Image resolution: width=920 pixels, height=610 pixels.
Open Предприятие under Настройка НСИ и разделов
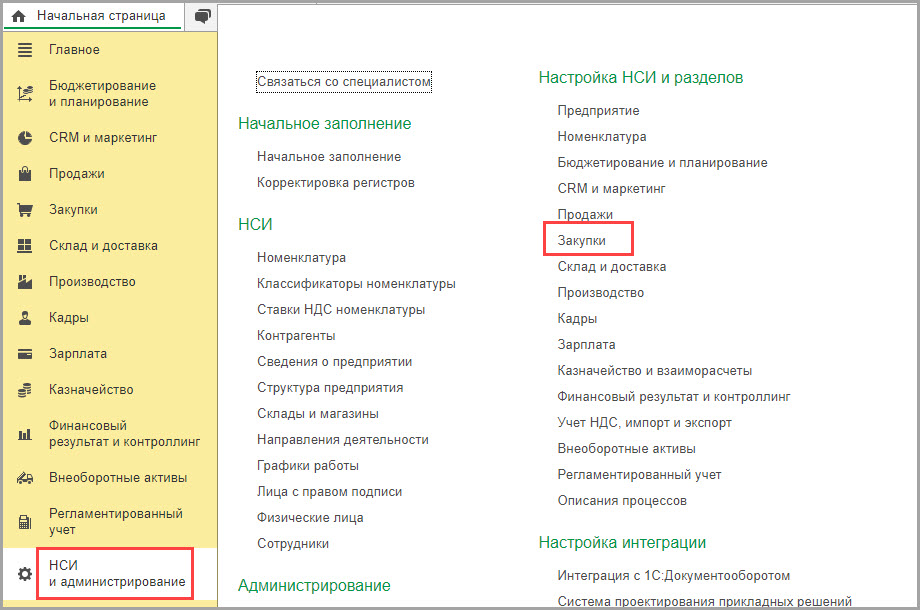pyautogui.click(x=598, y=111)
